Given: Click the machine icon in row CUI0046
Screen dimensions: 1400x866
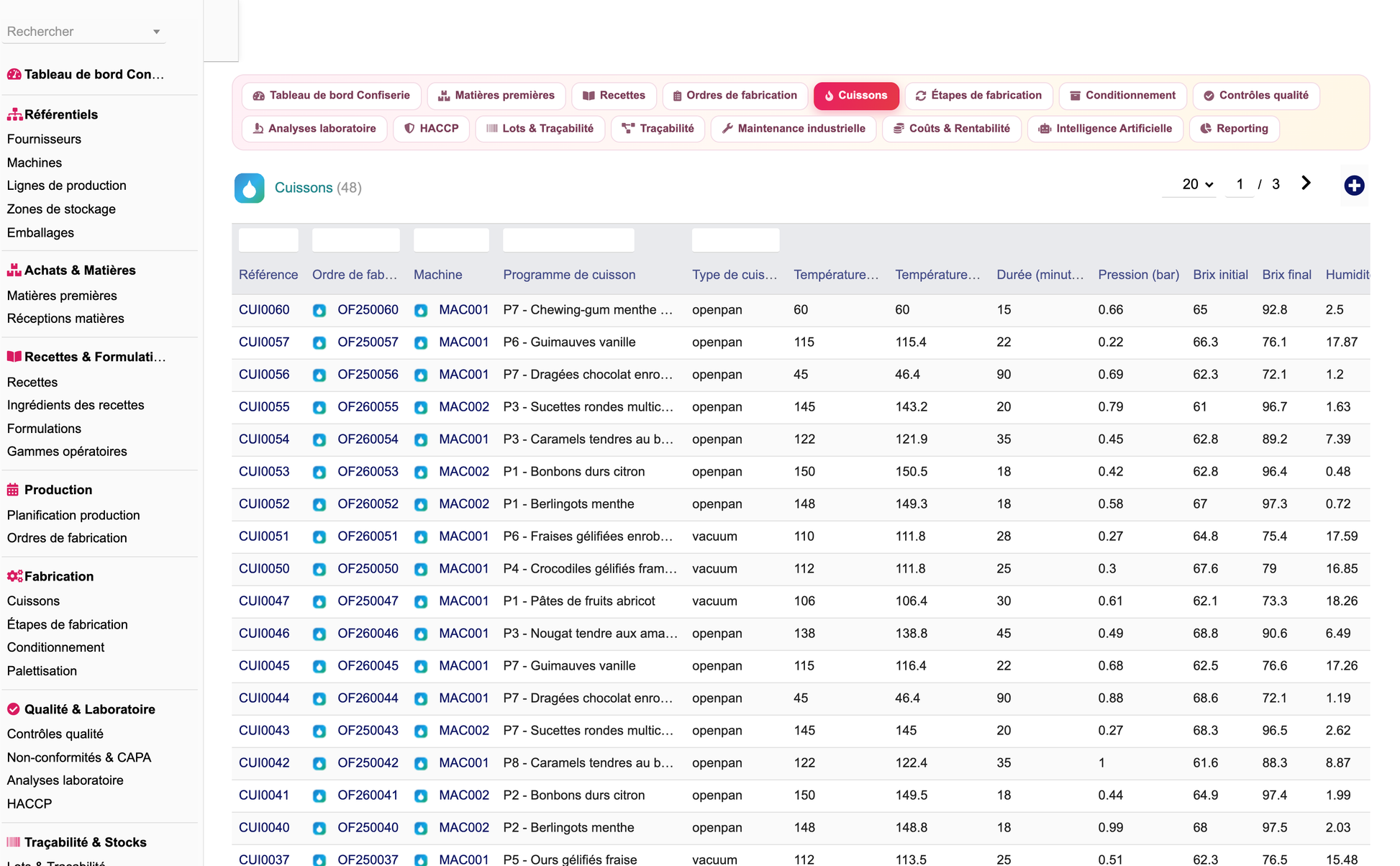Looking at the screenshot, I should tap(421, 634).
